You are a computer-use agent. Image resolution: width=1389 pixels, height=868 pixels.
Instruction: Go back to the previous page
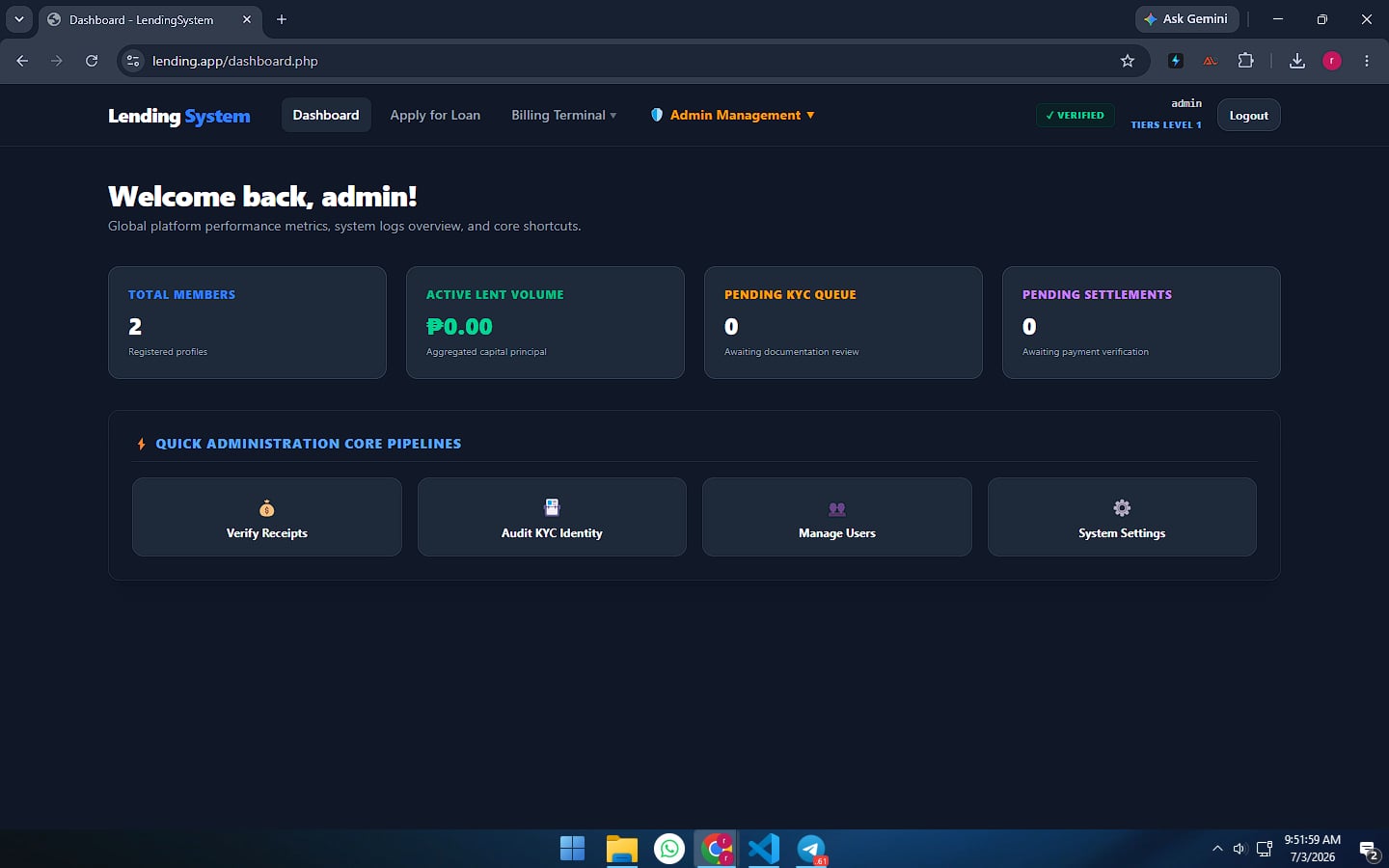coord(22,61)
